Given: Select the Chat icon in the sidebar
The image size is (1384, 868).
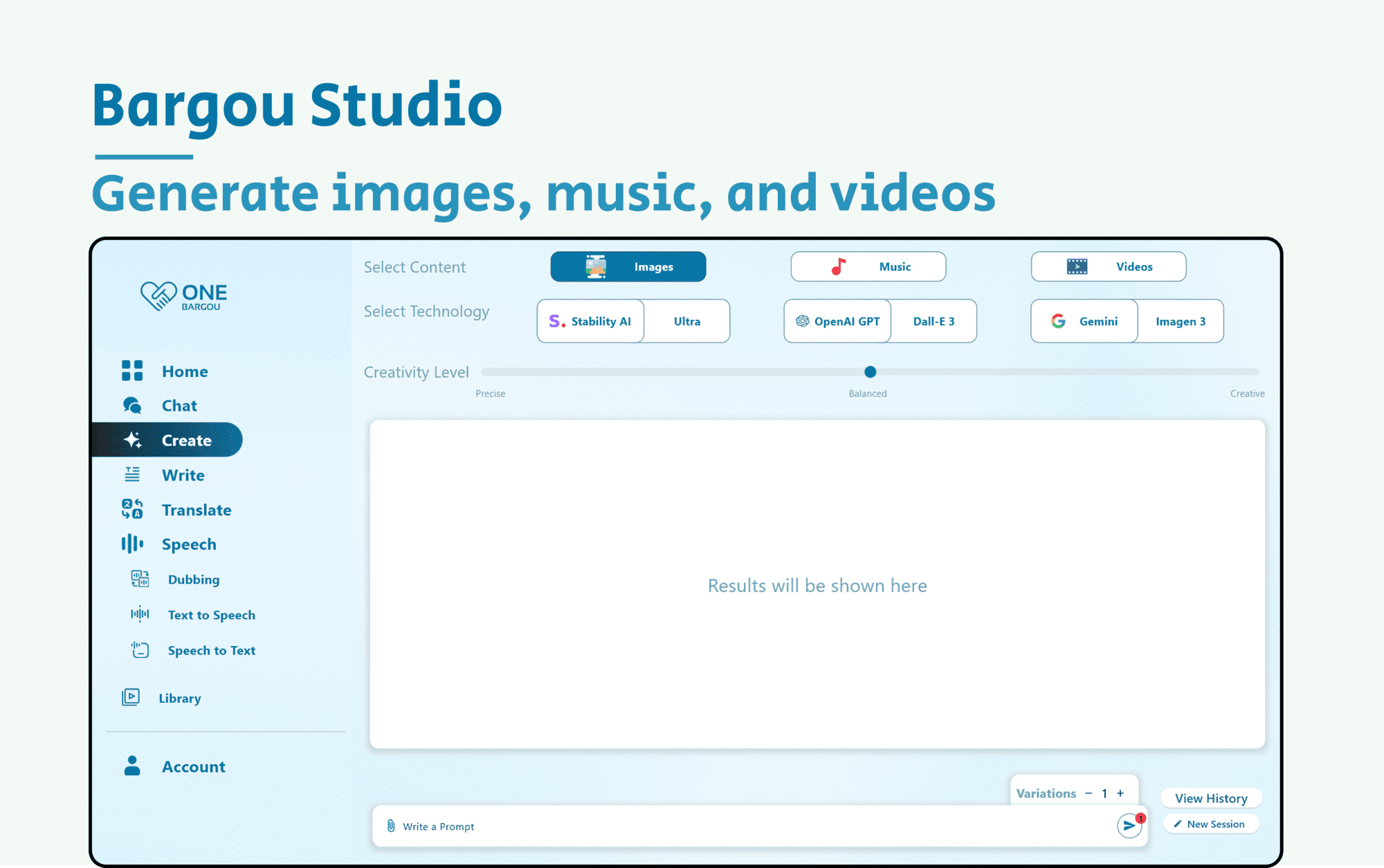Looking at the screenshot, I should coord(131,405).
